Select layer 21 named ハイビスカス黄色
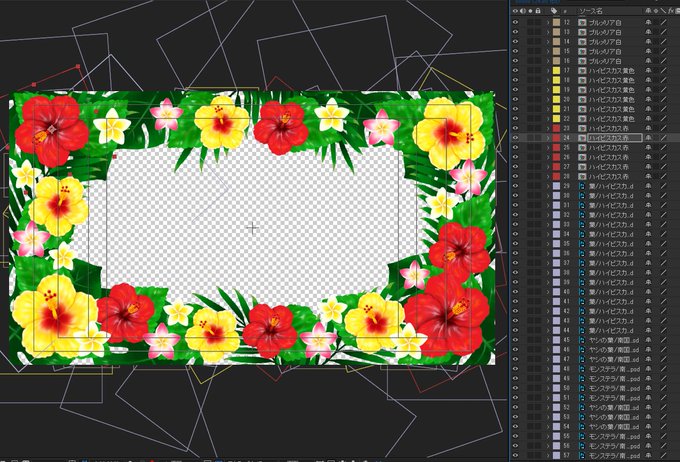The width and height of the screenshot is (680, 462). click(x=612, y=109)
